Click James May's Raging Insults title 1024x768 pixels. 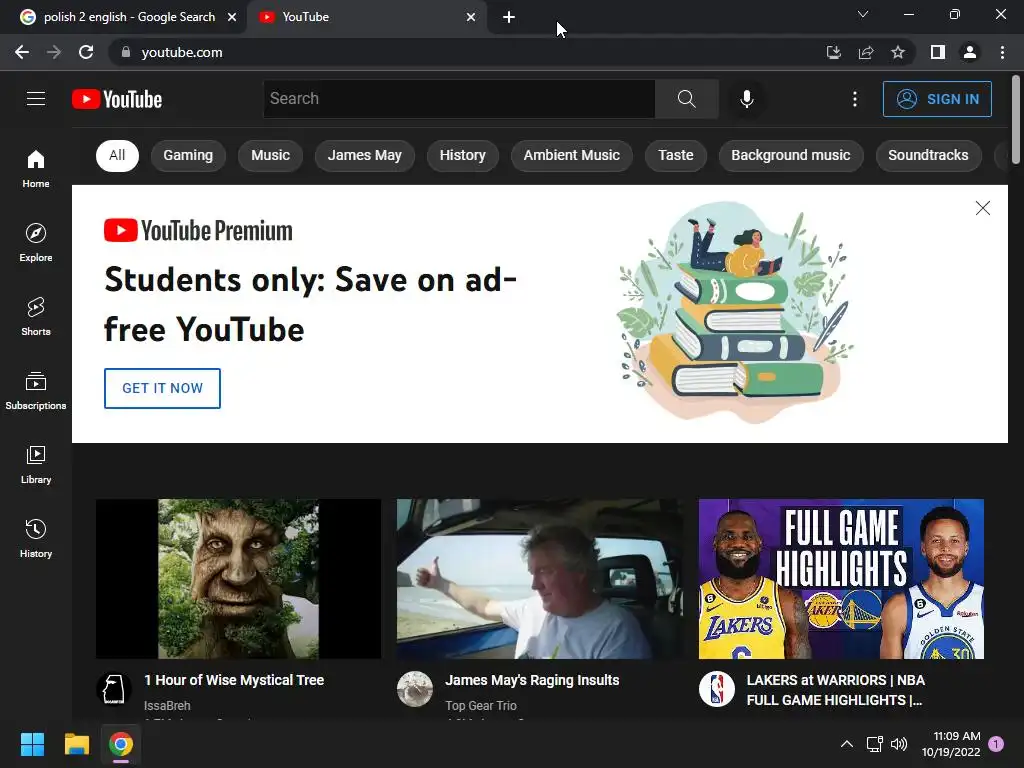tap(532, 680)
